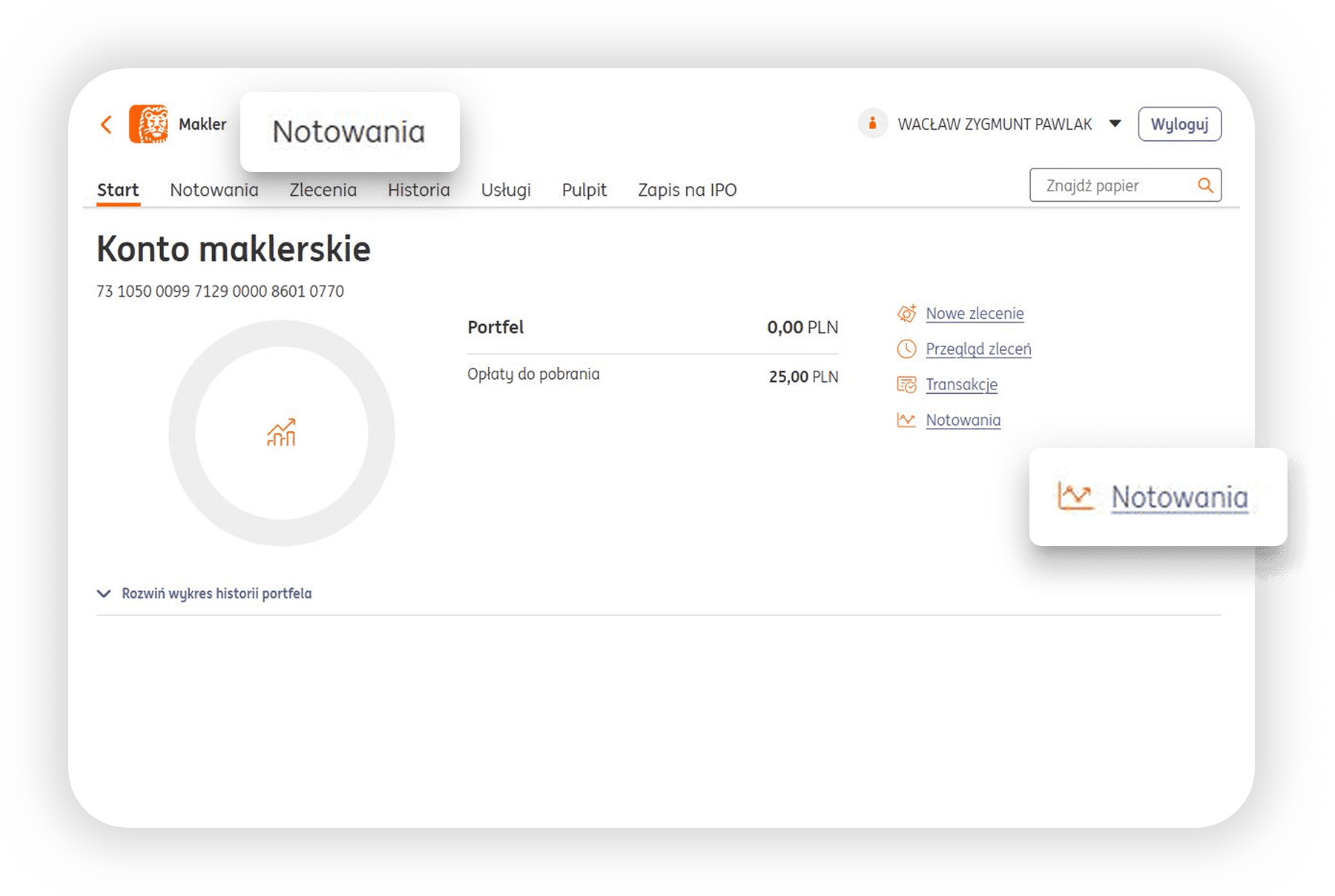Focus the Znajdź papier search field

click(x=1111, y=185)
